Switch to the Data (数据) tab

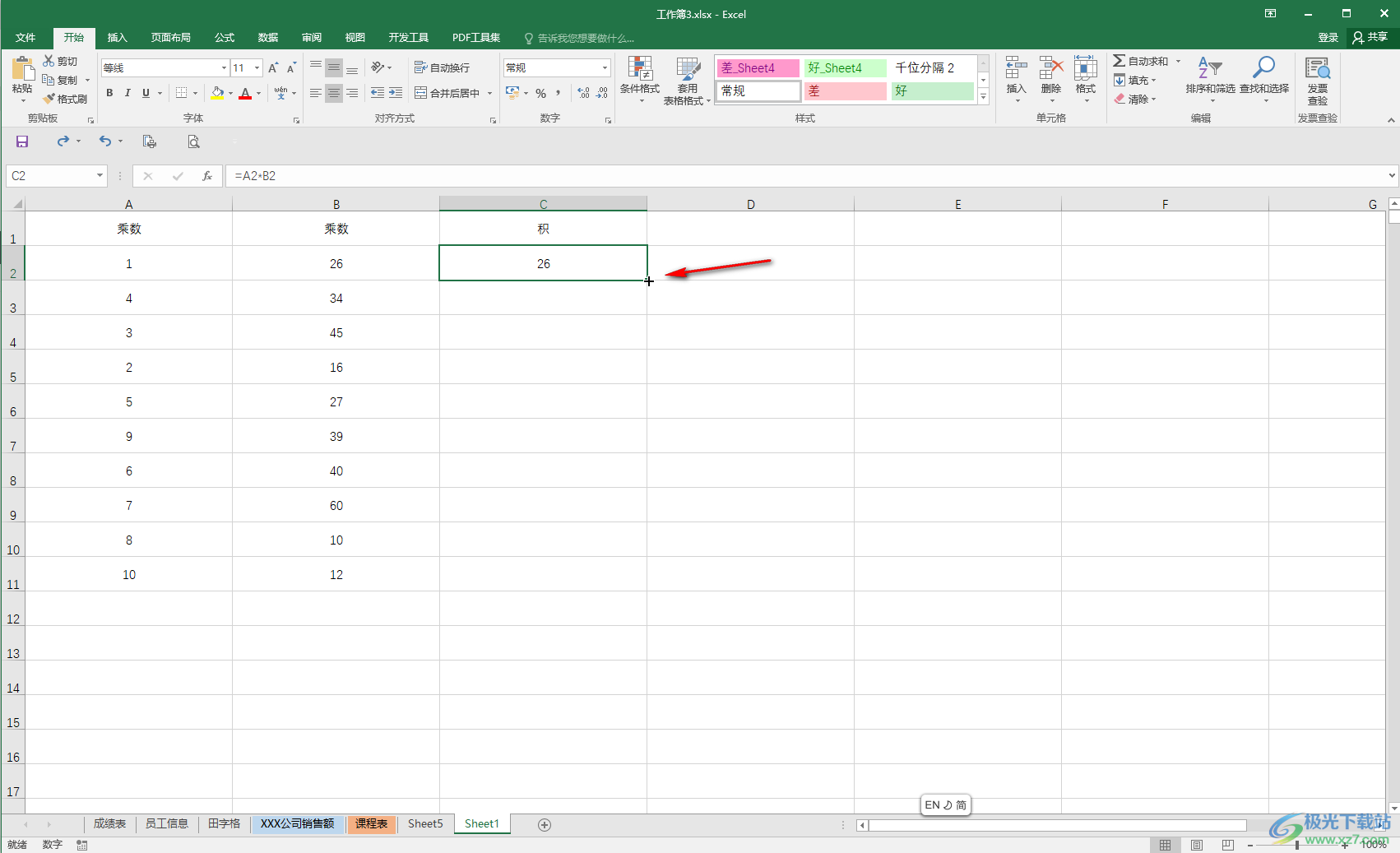click(268, 38)
